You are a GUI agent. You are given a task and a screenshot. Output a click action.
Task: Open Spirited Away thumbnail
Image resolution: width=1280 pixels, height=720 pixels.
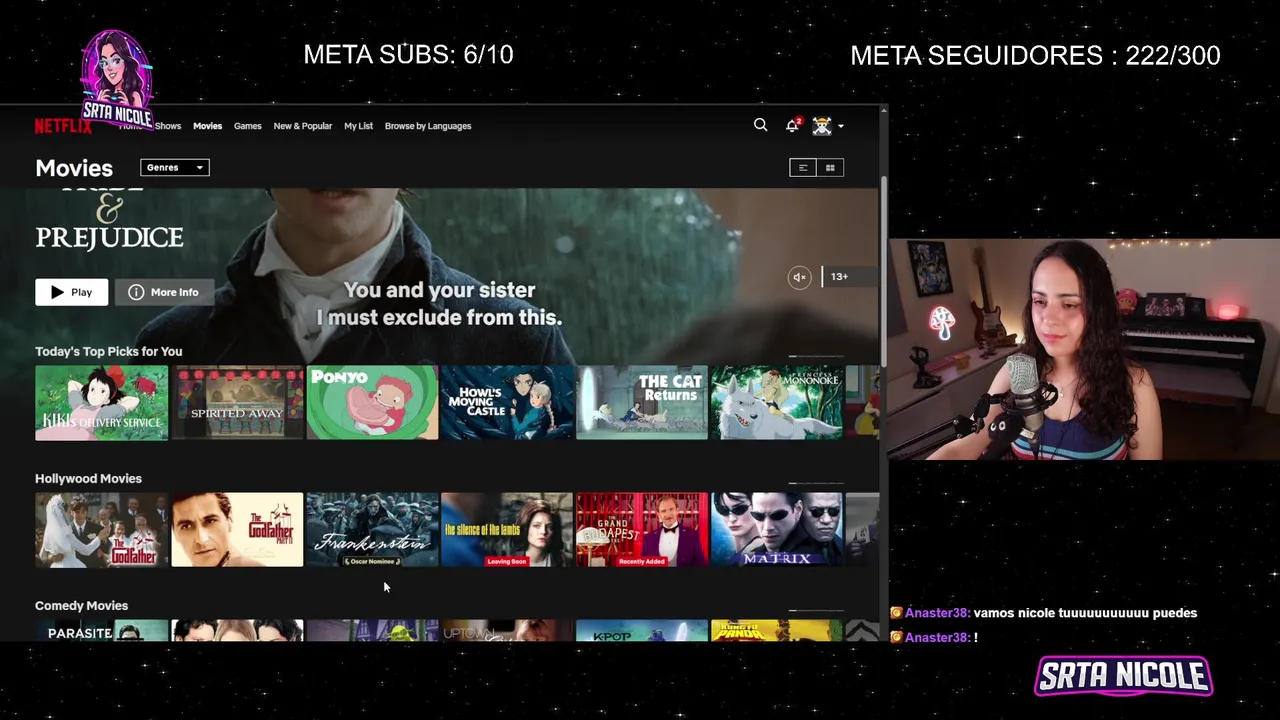point(237,402)
